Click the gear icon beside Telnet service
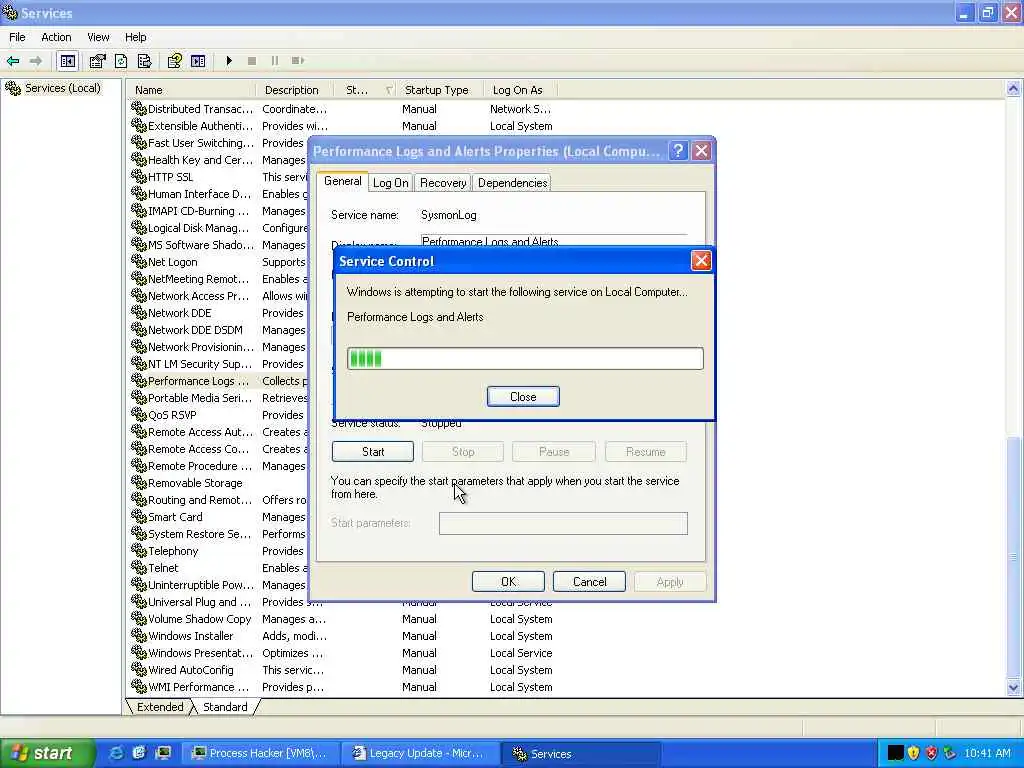The image size is (1024, 768). coord(138,568)
